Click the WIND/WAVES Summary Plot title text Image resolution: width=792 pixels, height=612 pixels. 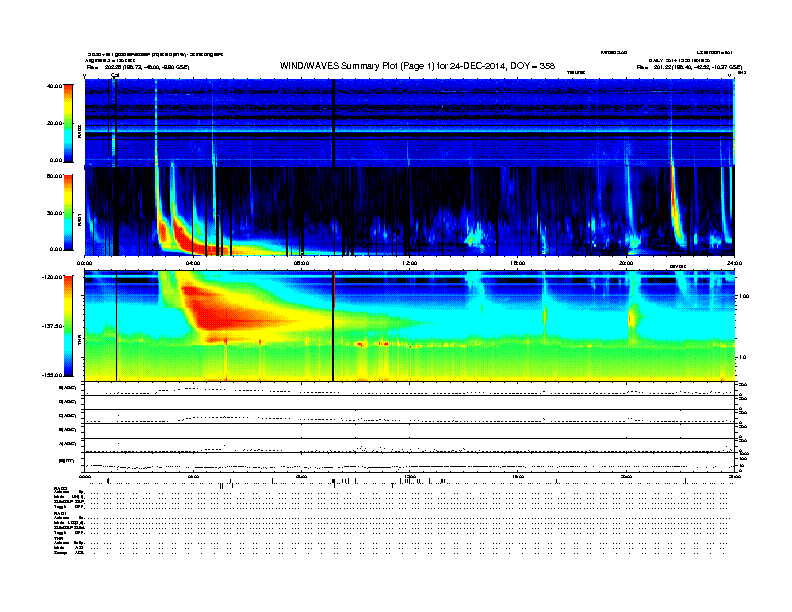[417, 66]
